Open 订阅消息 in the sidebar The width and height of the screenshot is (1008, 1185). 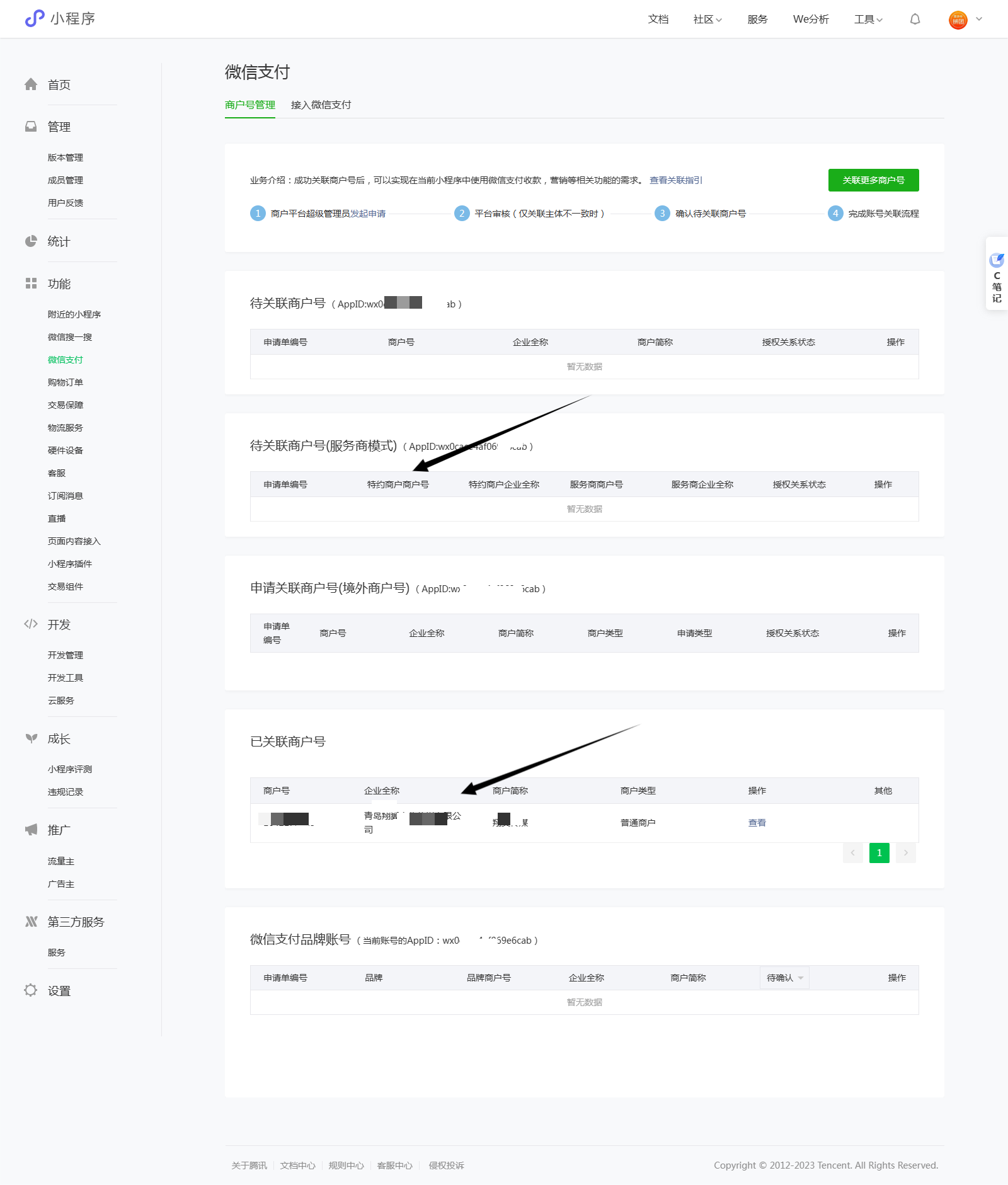[66, 496]
